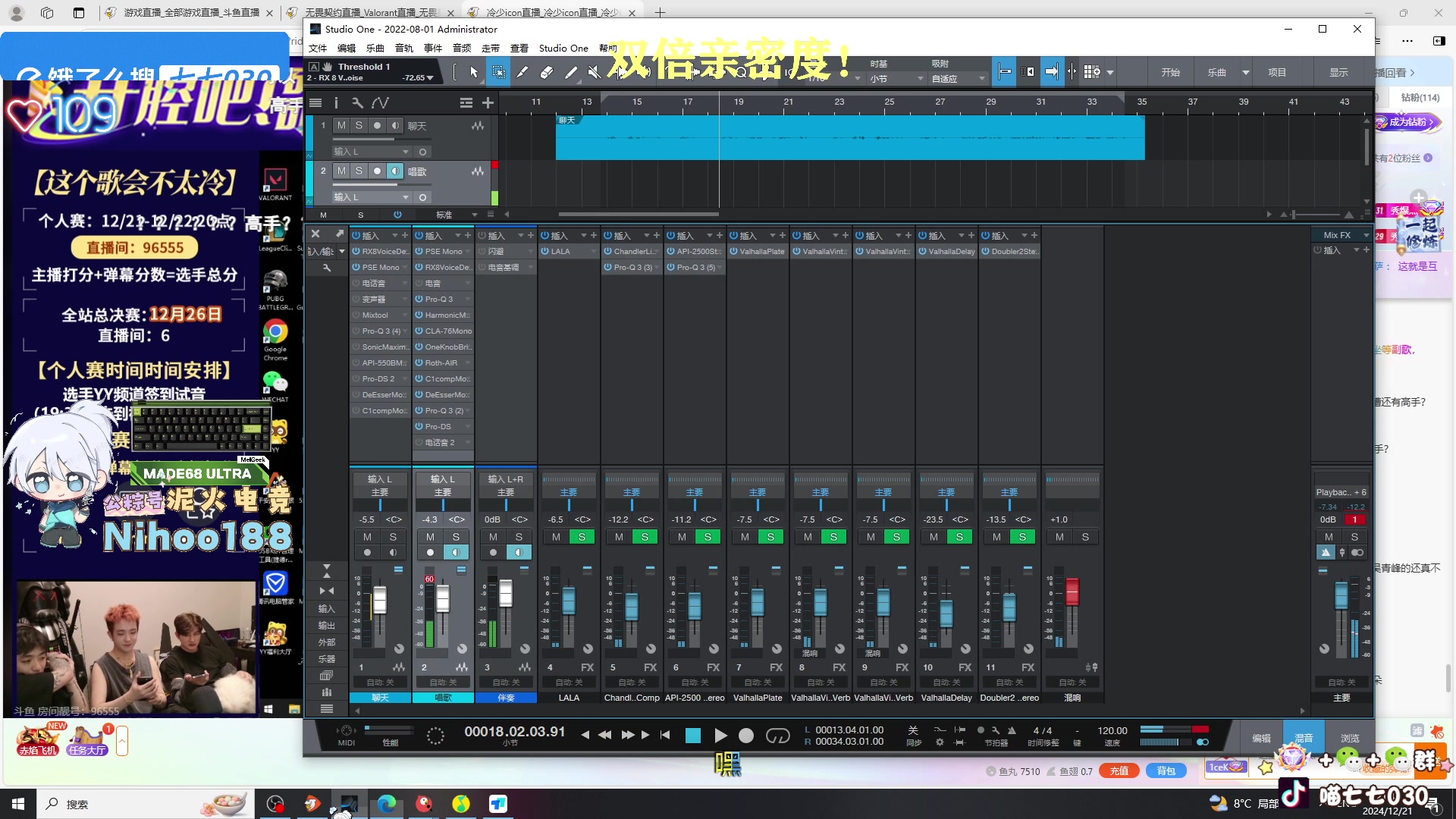This screenshot has height=819, width=1456.
Task: Expand the Mix FX dropdown
Action: tap(1366, 236)
